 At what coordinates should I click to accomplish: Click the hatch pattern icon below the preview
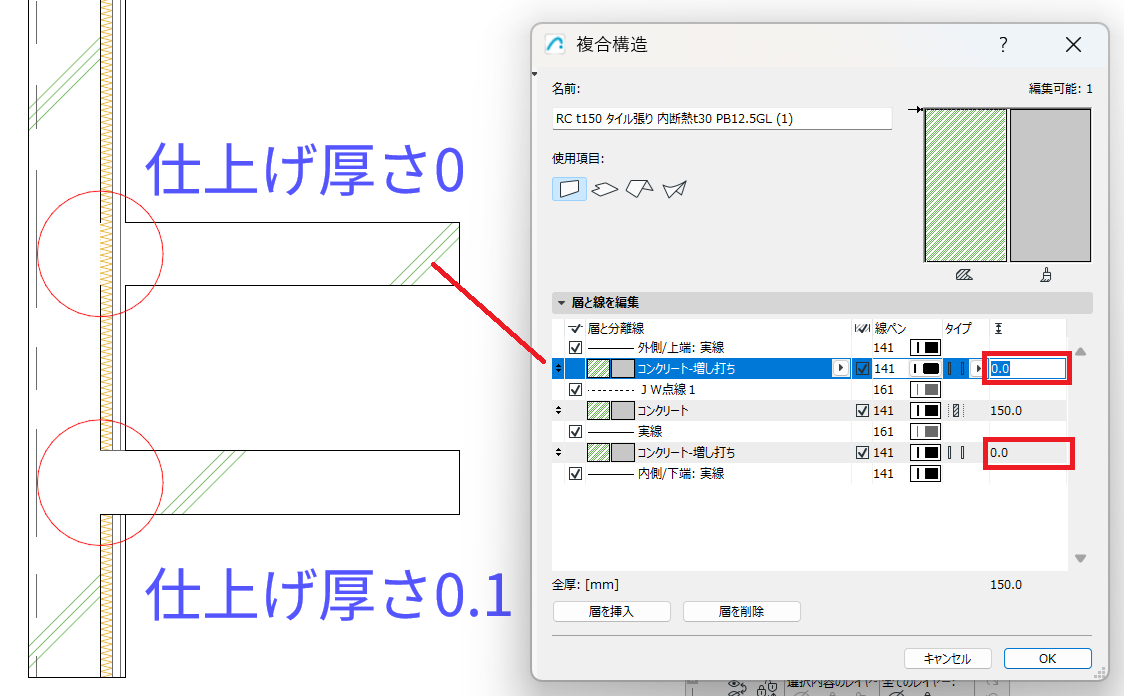coord(964,275)
